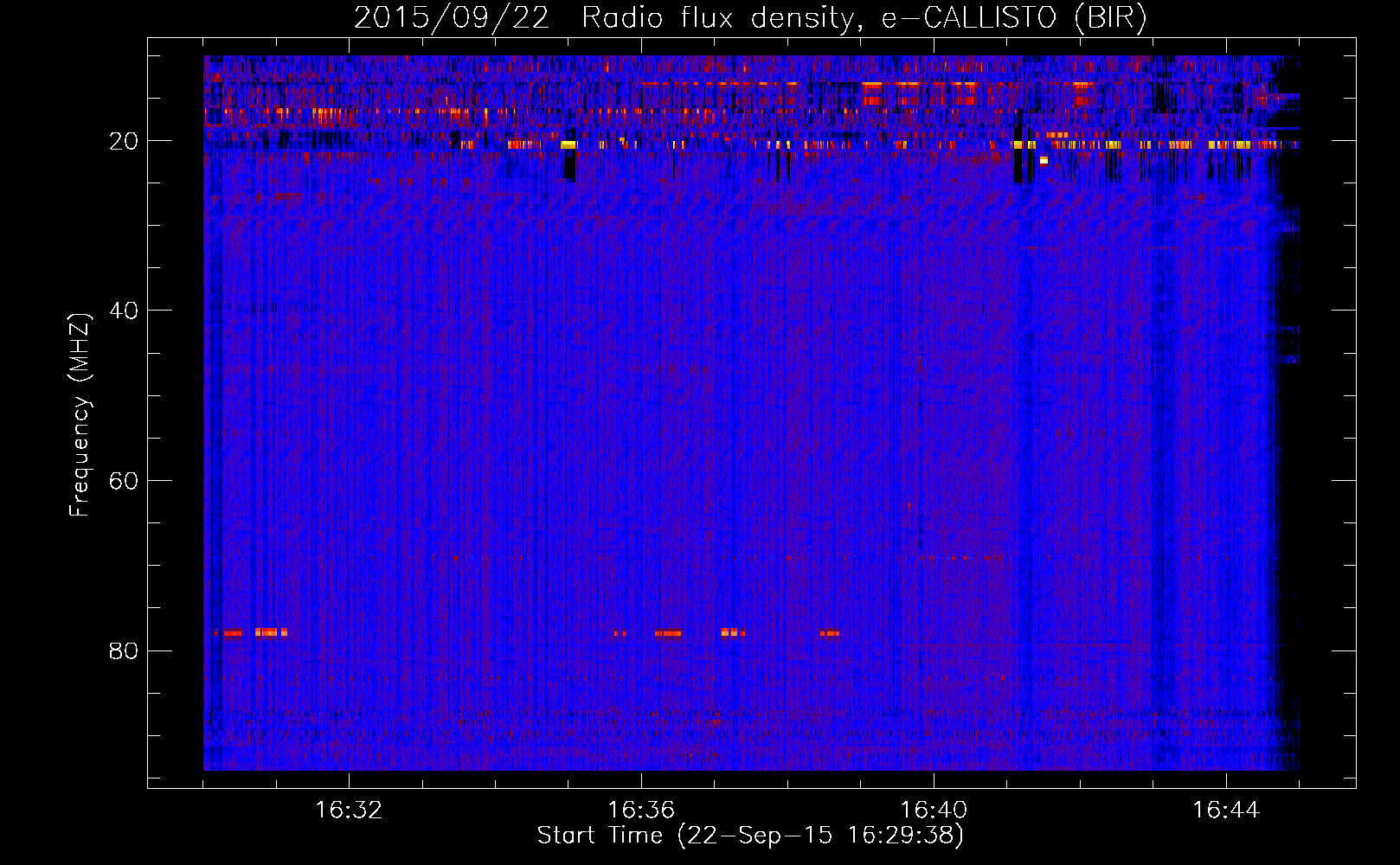Viewport: 1400px width, 865px height.
Task: Click the 40 frequency tick label
Action: pos(124,311)
